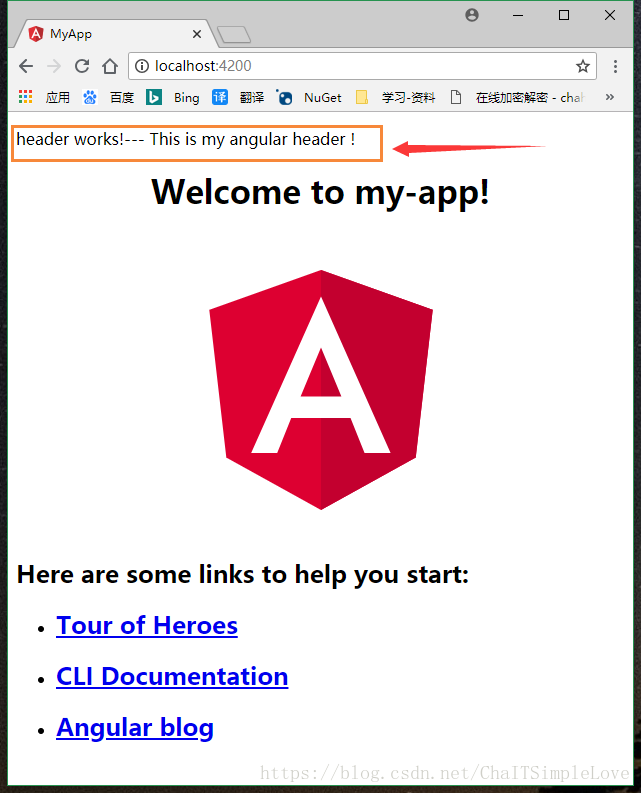View site info icon beside localhost
The height and width of the screenshot is (793, 641).
[x=142, y=66]
